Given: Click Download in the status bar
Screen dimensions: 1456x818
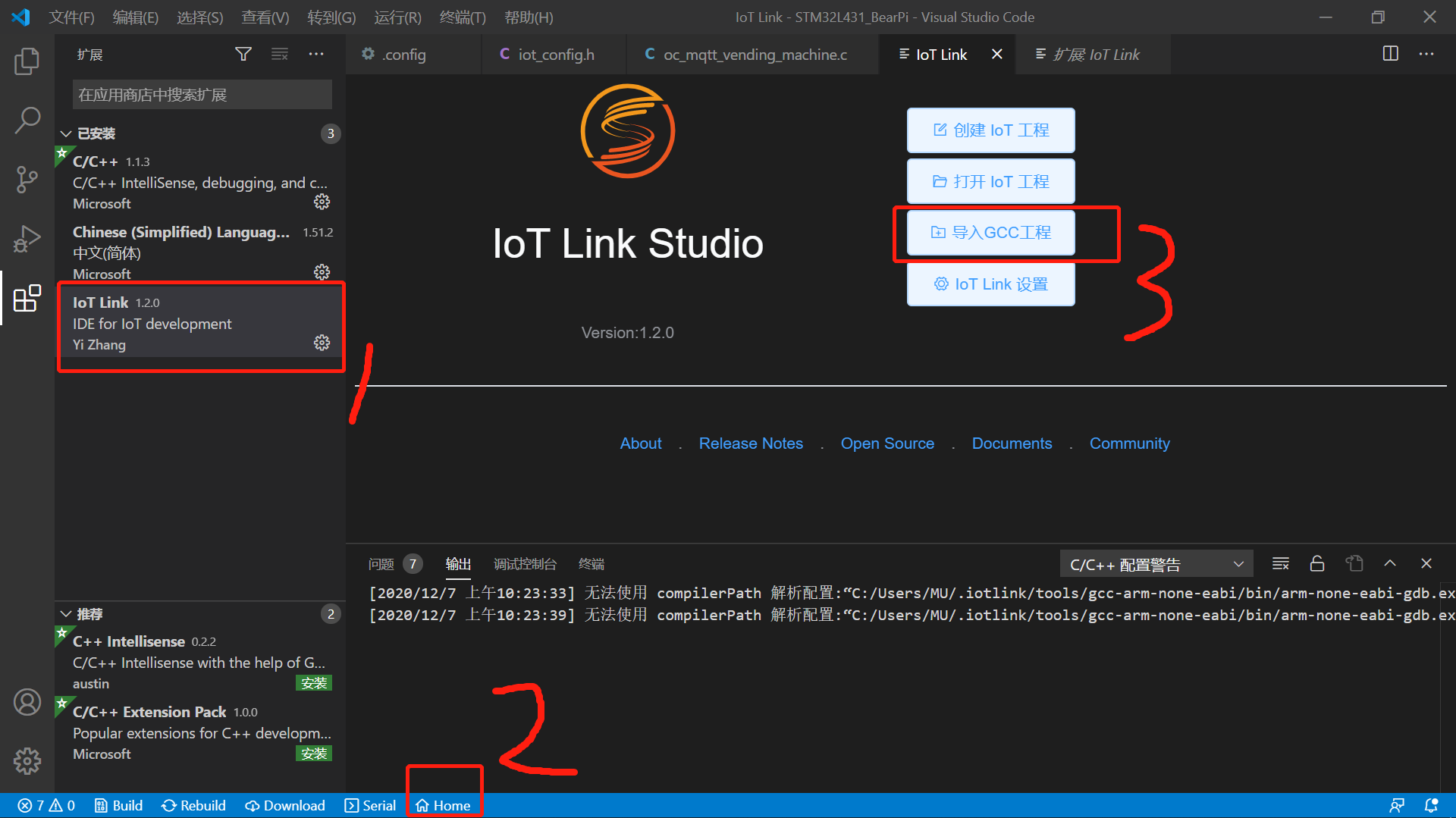Looking at the screenshot, I should coord(285,805).
